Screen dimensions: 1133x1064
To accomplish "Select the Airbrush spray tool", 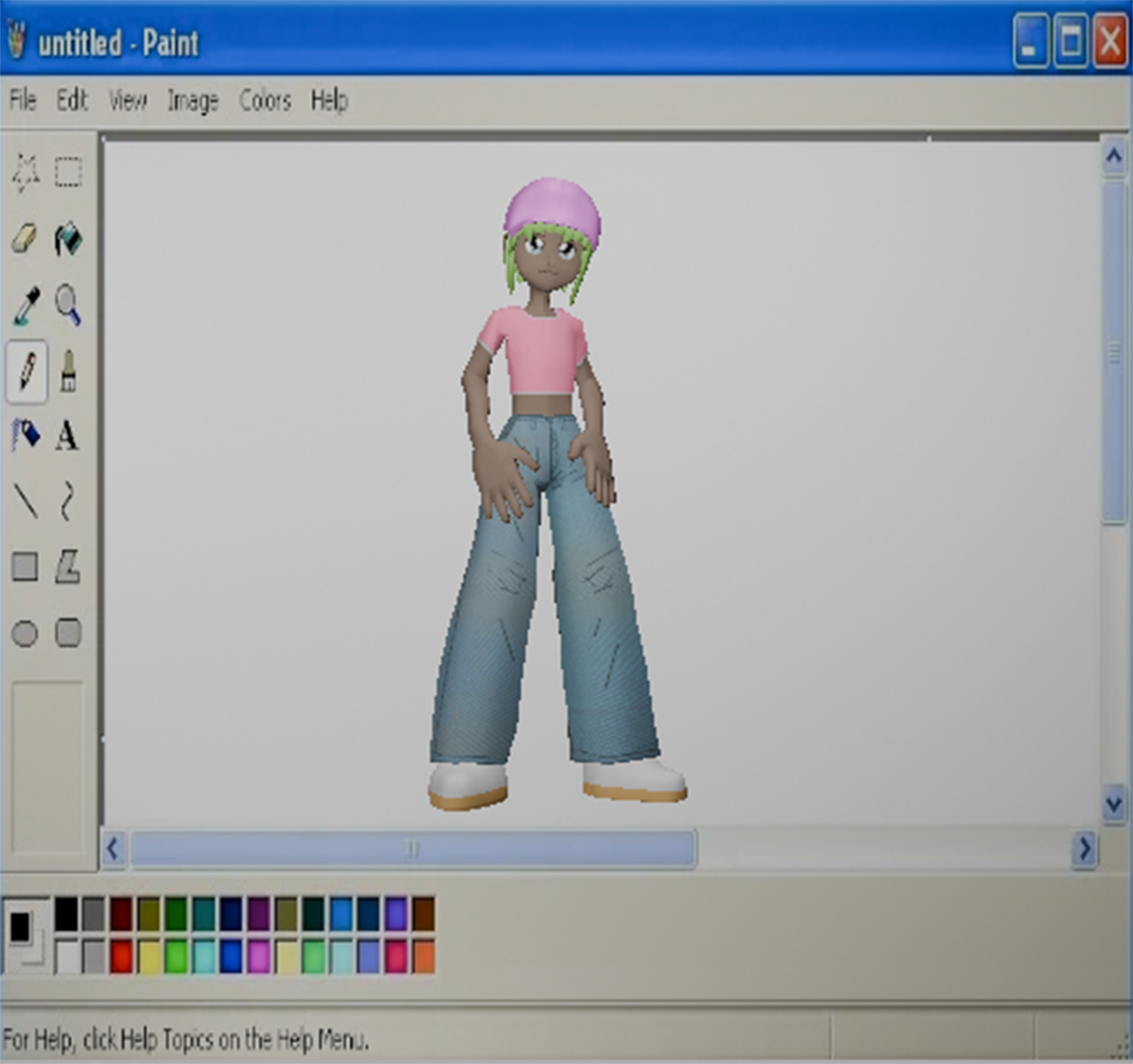I will [x=26, y=435].
